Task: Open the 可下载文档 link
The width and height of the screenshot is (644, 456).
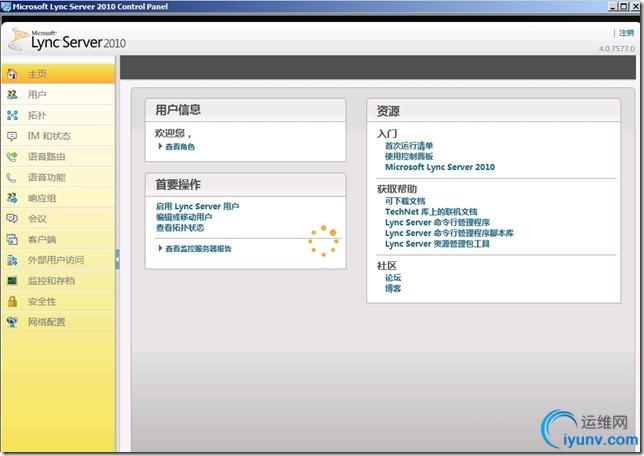Action: (405, 201)
